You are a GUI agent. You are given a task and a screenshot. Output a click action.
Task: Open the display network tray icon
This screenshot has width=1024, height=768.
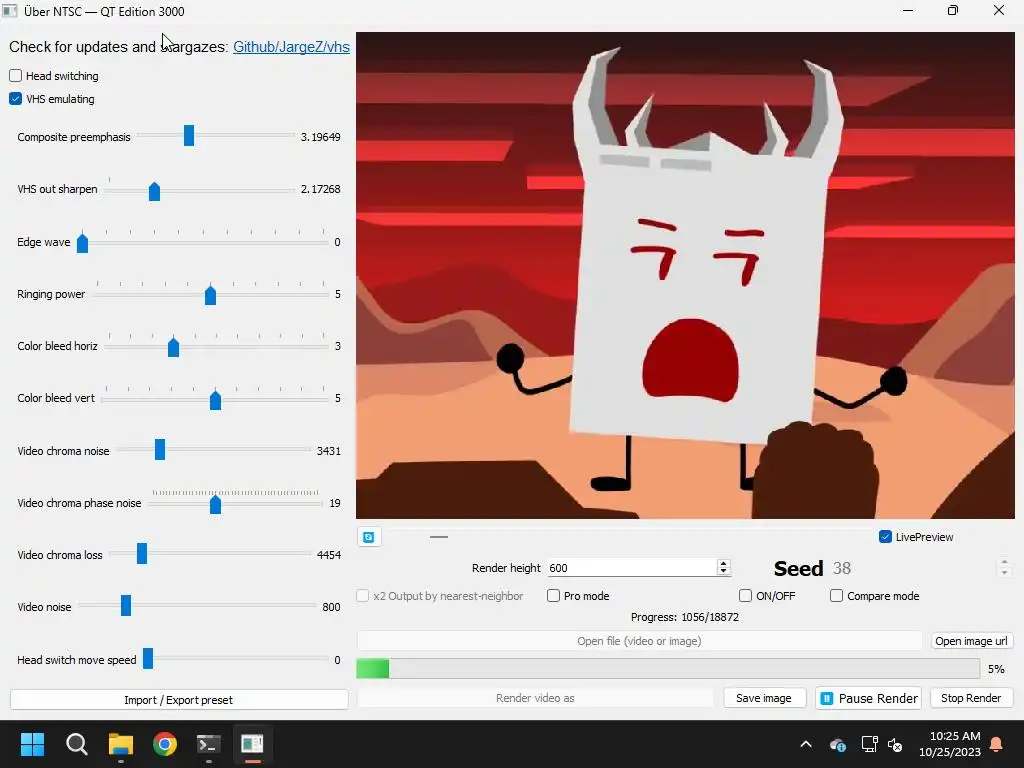coord(869,744)
